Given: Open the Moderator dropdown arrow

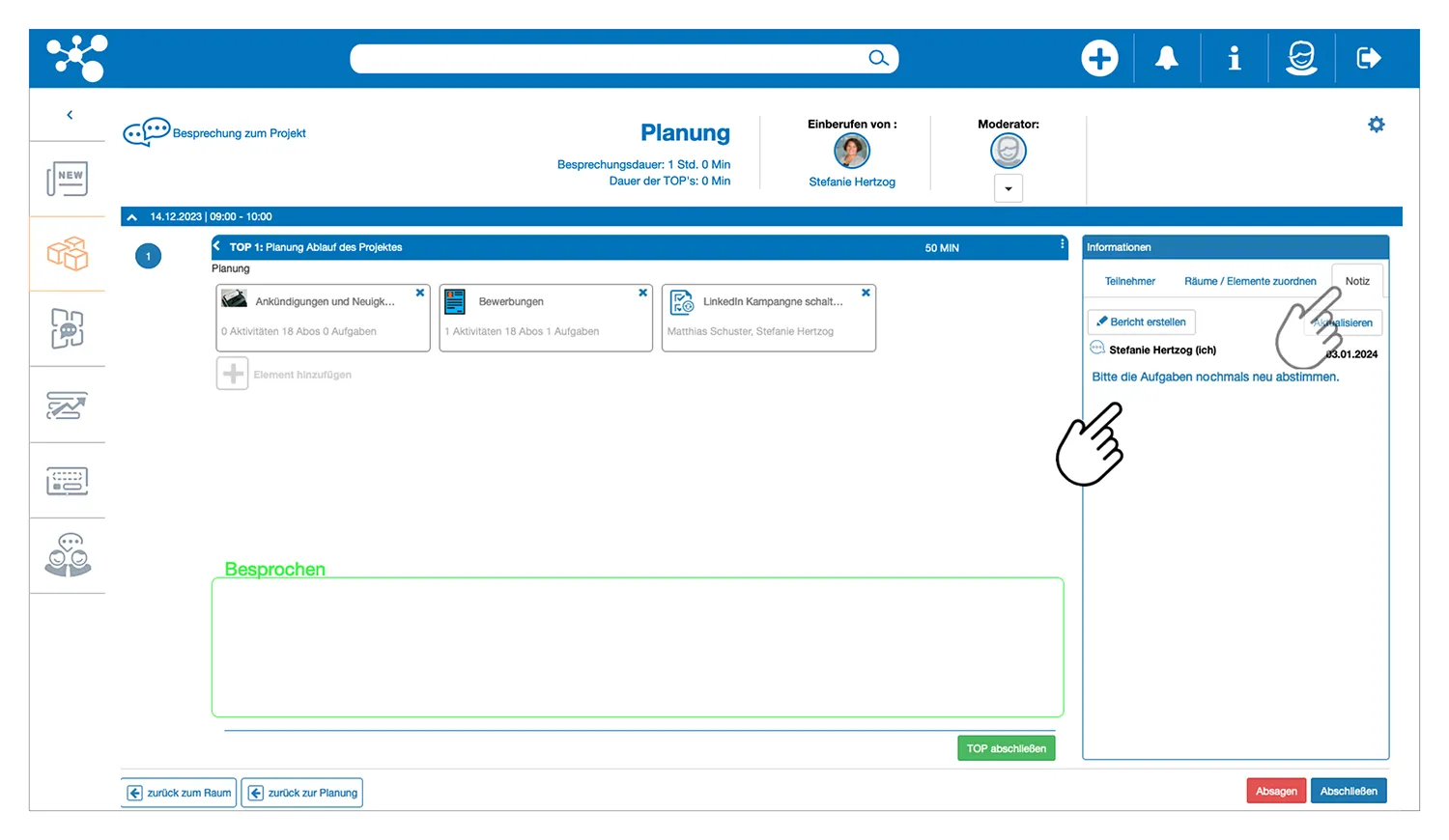Looking at the screenshot, I should [x=1009, y=188].
